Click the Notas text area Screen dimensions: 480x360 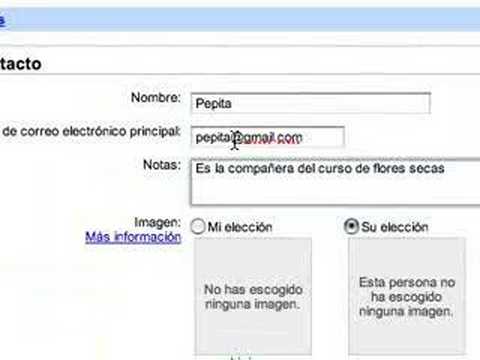click(x=335, y=182)
